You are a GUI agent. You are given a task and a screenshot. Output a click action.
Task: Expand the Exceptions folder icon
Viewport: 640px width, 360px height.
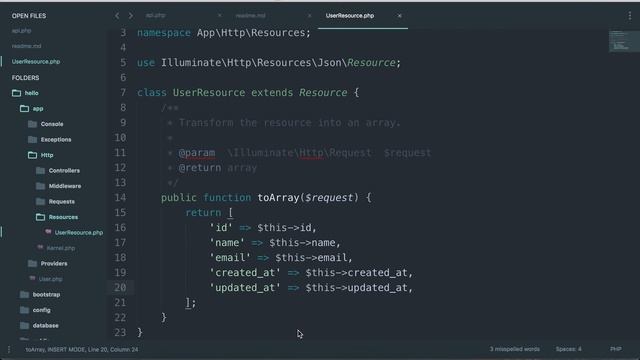[x=33, y=140]
